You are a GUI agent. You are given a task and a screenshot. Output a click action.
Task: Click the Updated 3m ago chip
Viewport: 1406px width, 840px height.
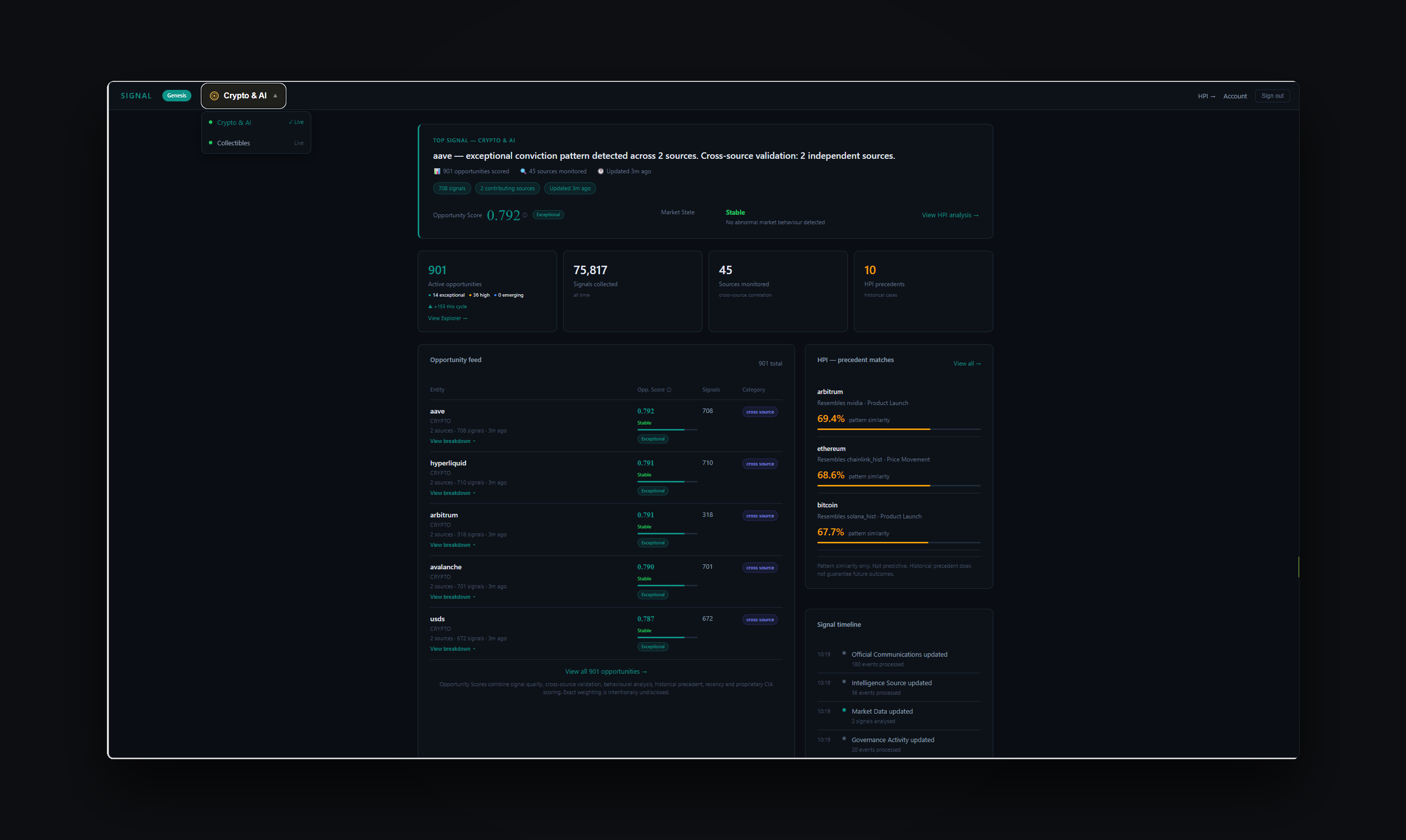click(x=570, y=188)
